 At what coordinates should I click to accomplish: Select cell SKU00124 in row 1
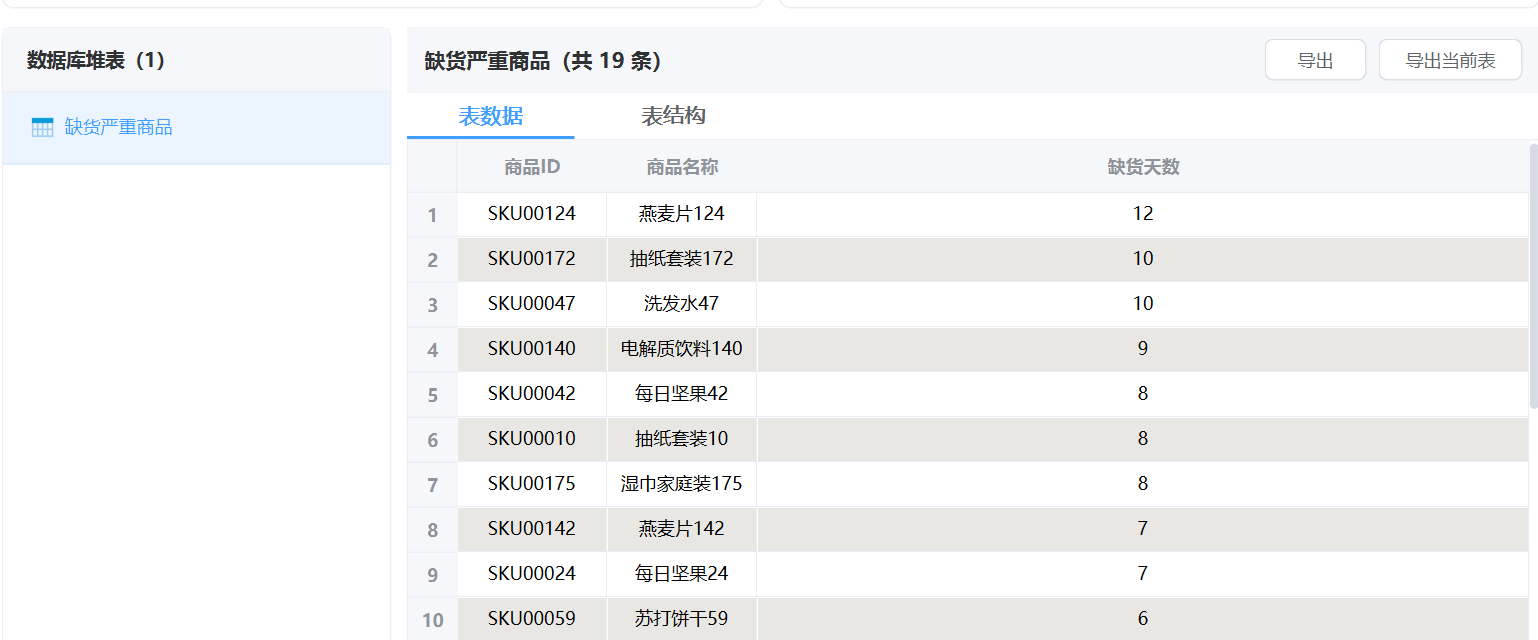pos(532,213)
